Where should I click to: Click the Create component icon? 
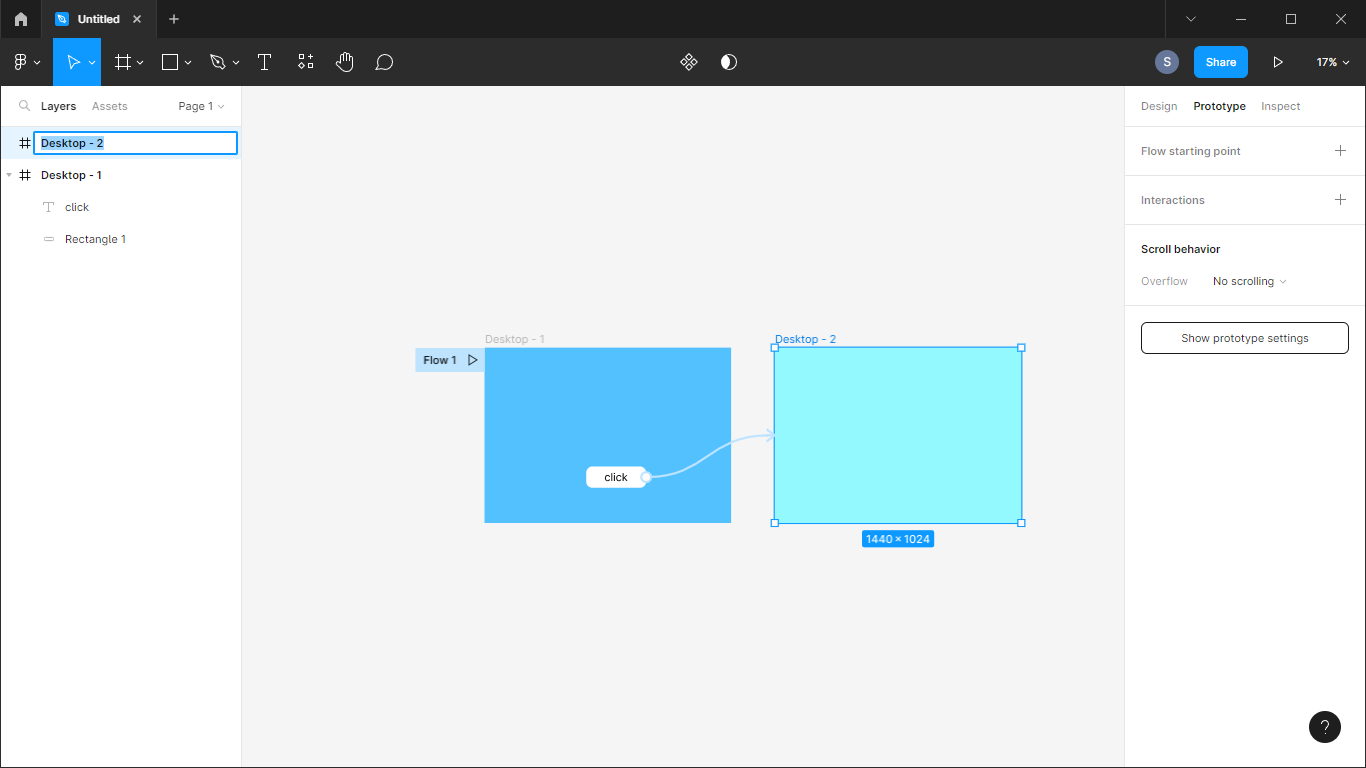click(689, 62)
